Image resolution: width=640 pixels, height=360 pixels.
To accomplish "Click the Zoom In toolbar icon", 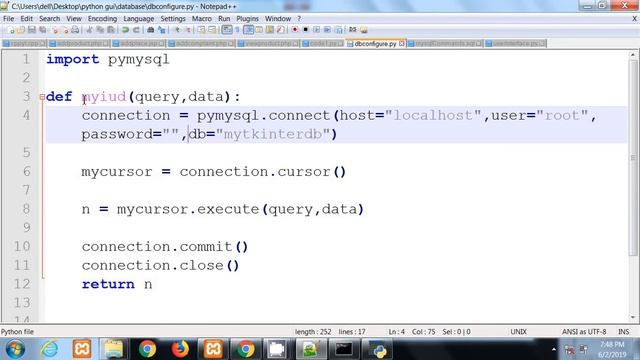I will (177, 30).
